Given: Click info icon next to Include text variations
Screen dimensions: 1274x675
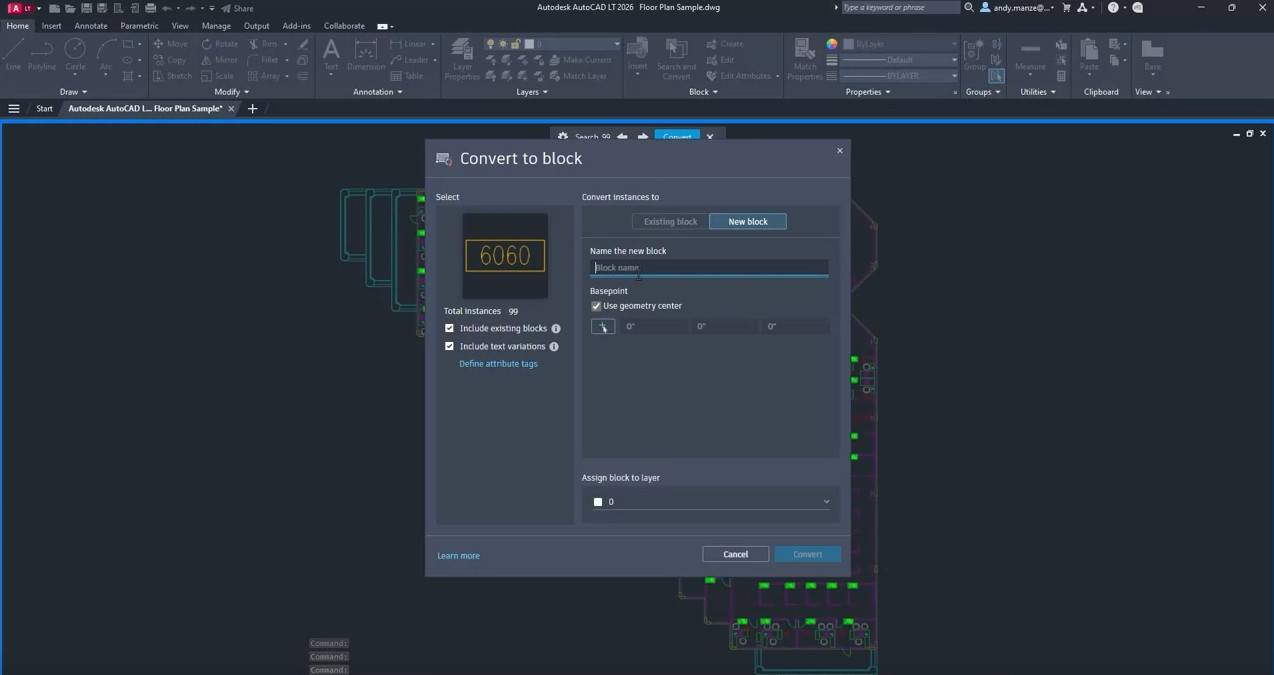Looking at the screenshot, I should click(554, 346).
